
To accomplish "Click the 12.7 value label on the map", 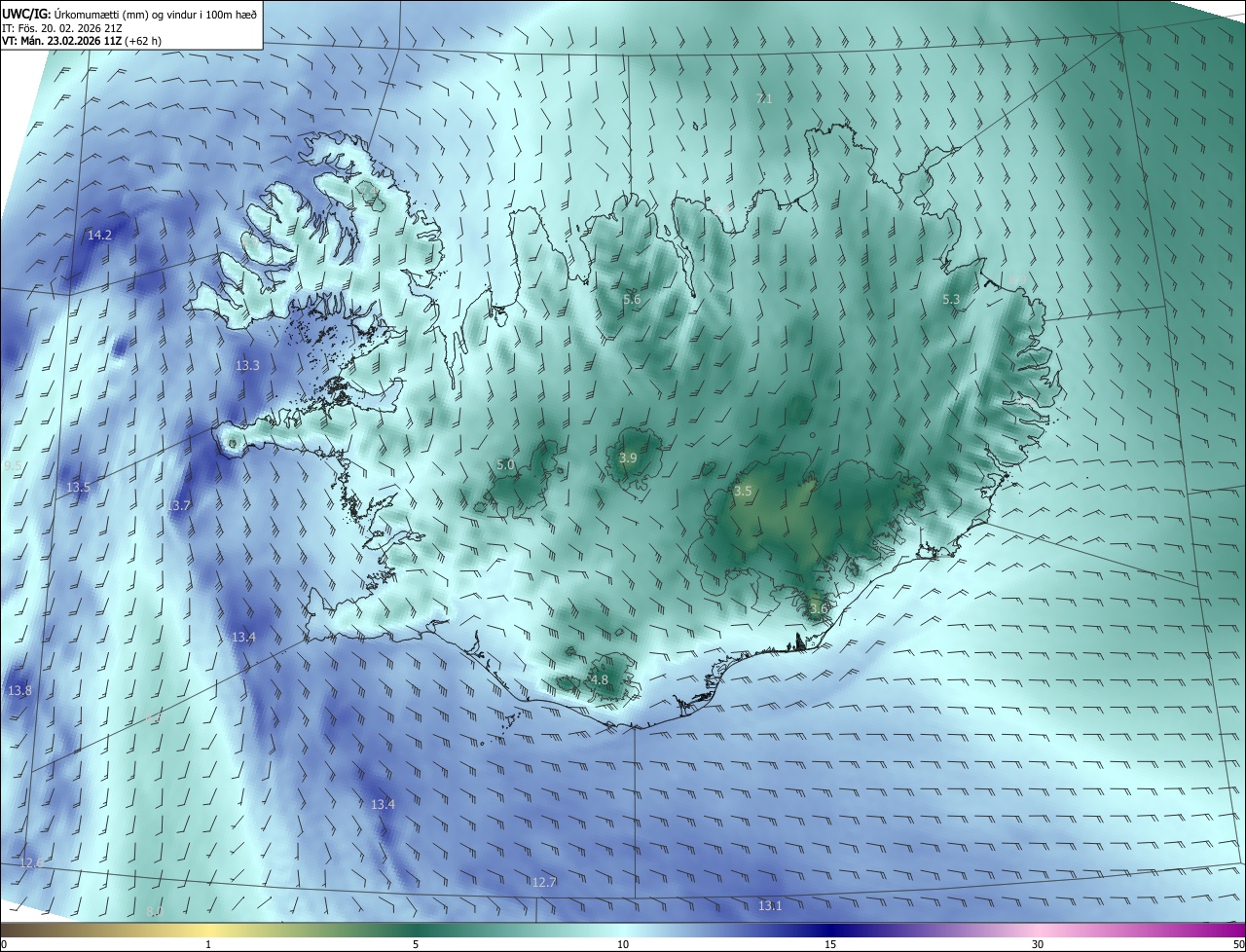I will click(544, 882).
